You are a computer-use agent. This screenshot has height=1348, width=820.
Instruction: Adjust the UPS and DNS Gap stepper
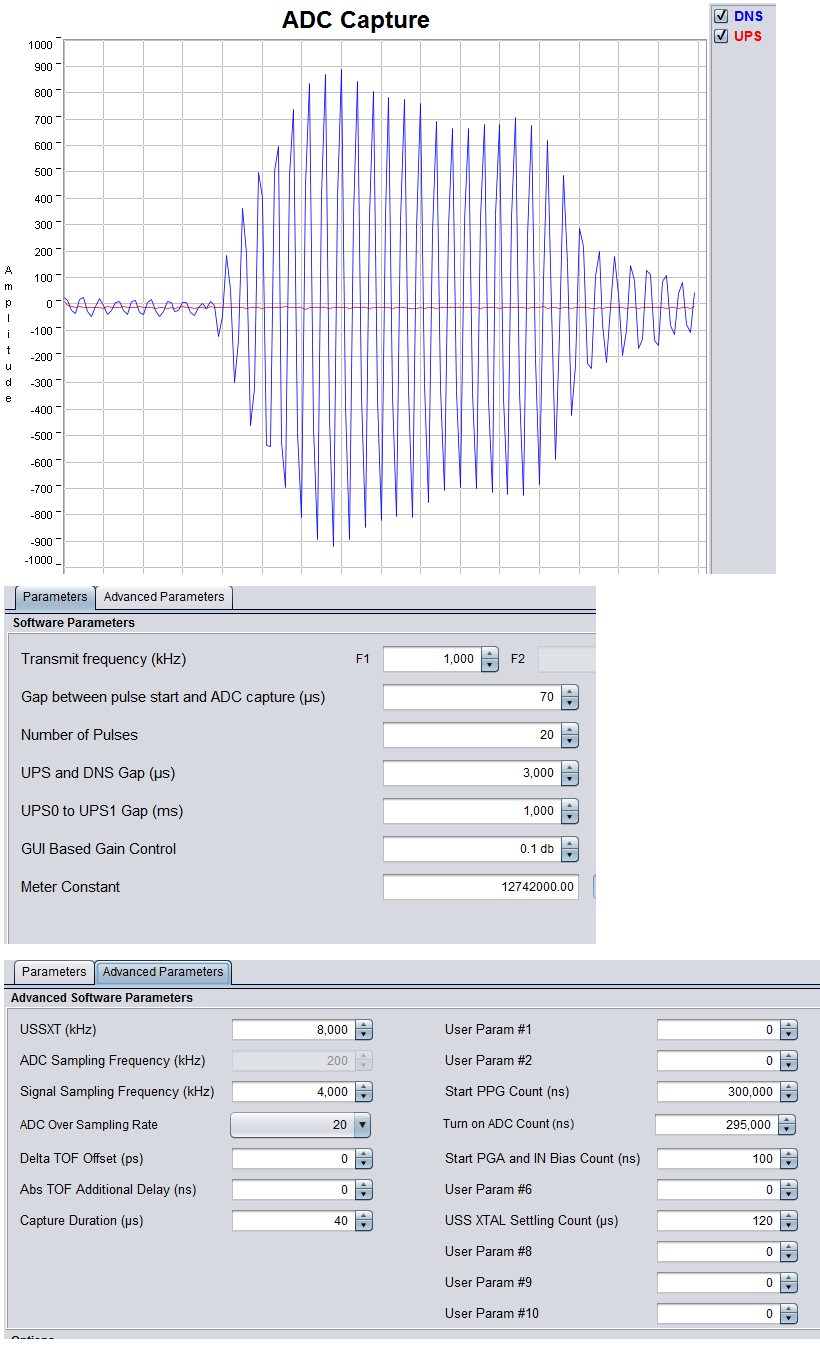click(x=569, y=773)
